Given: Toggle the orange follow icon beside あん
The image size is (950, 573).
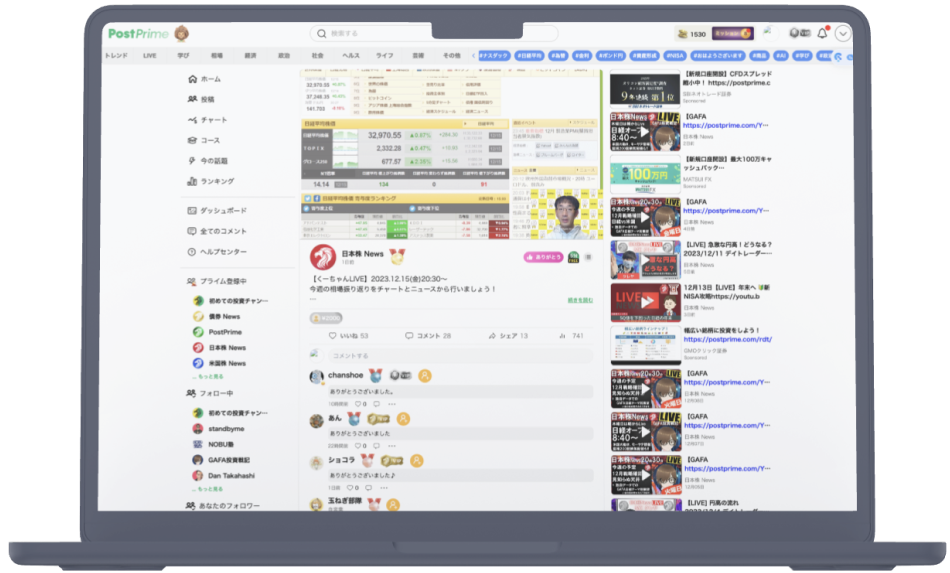Looking at the screenshot, I should [403, 419].
